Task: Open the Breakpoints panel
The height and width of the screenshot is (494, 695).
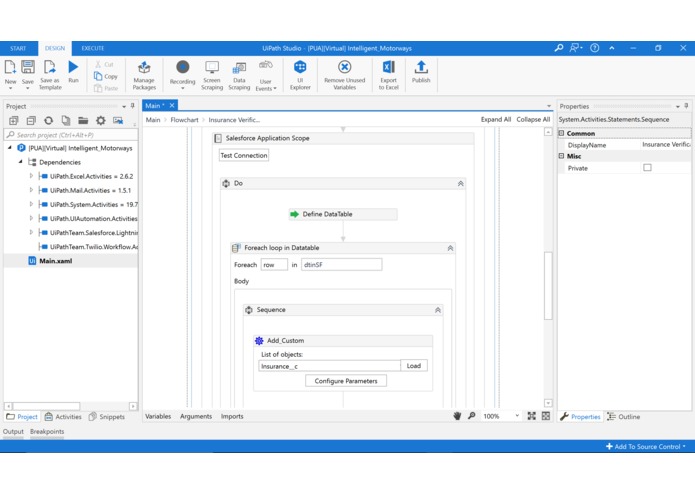Action: click(x=47, y=432)
